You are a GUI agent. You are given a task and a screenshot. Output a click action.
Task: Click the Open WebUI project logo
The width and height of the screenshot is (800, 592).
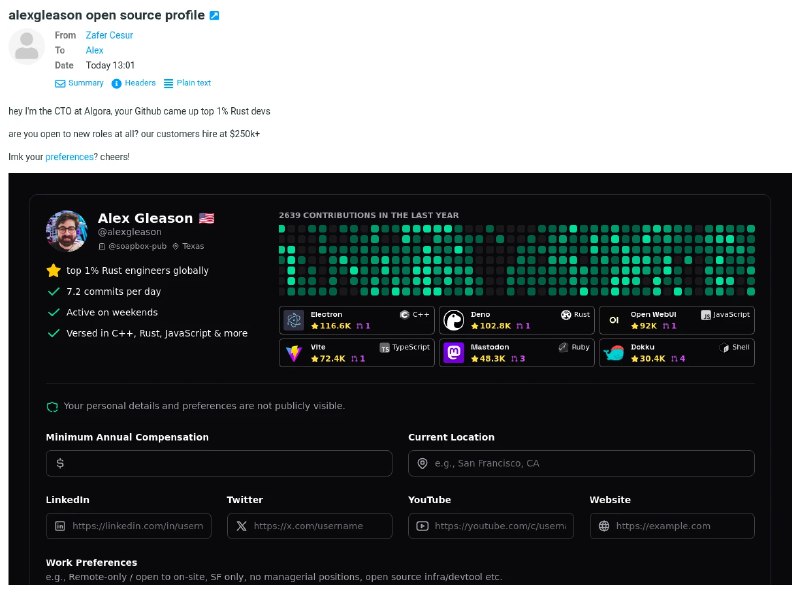click(x=614, y=320)
